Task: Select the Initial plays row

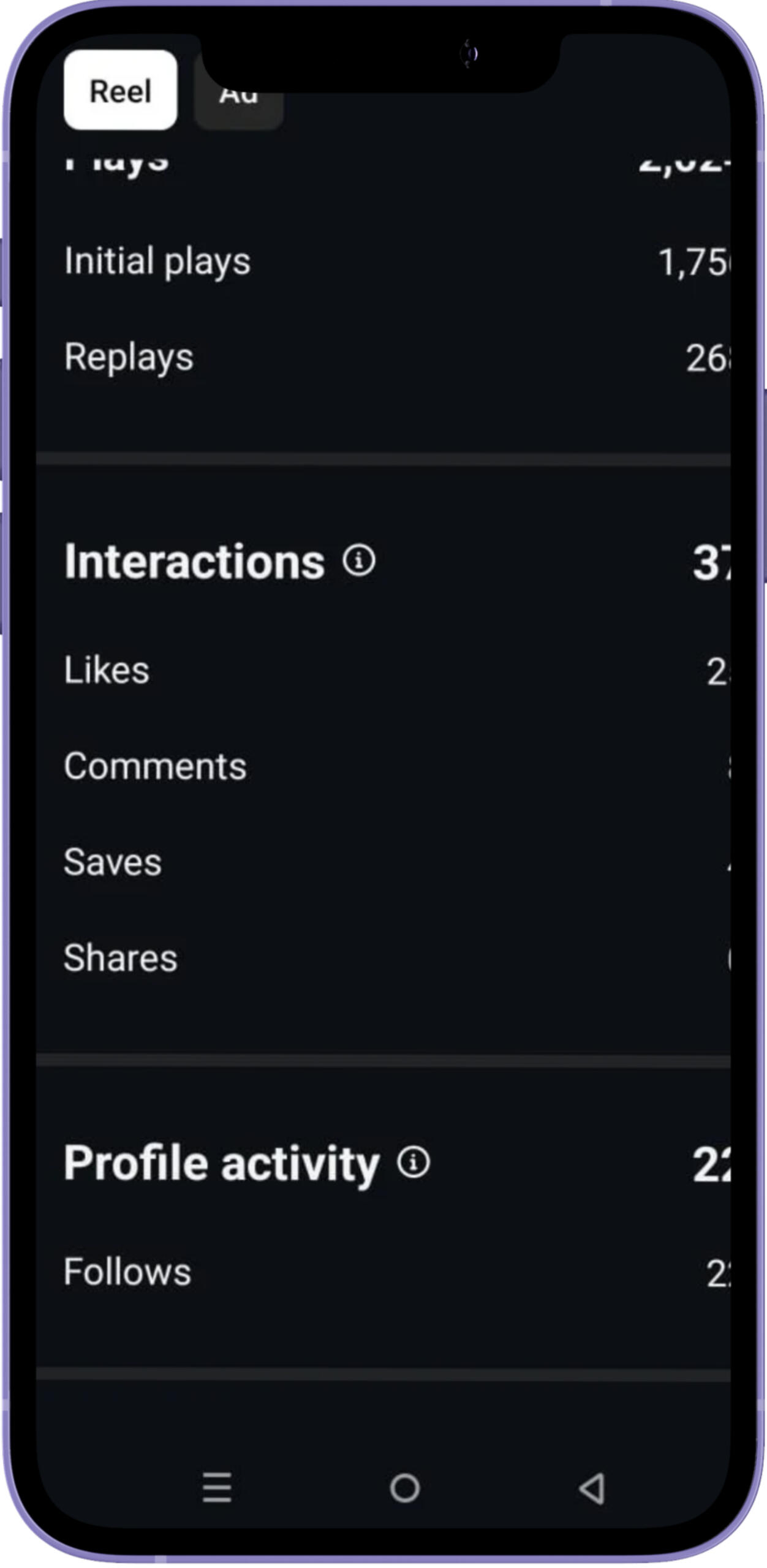Action: 383,262
